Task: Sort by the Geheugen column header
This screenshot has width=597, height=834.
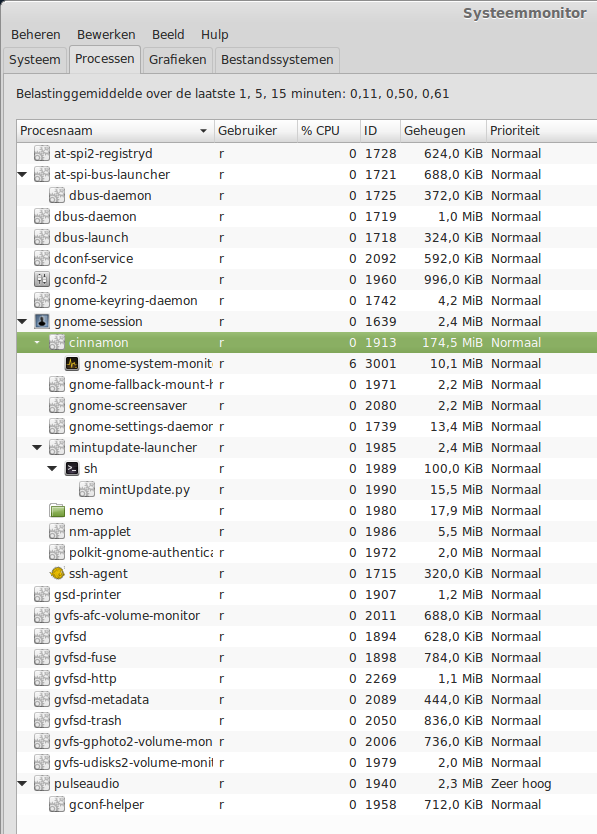Action: coord(443,131)
